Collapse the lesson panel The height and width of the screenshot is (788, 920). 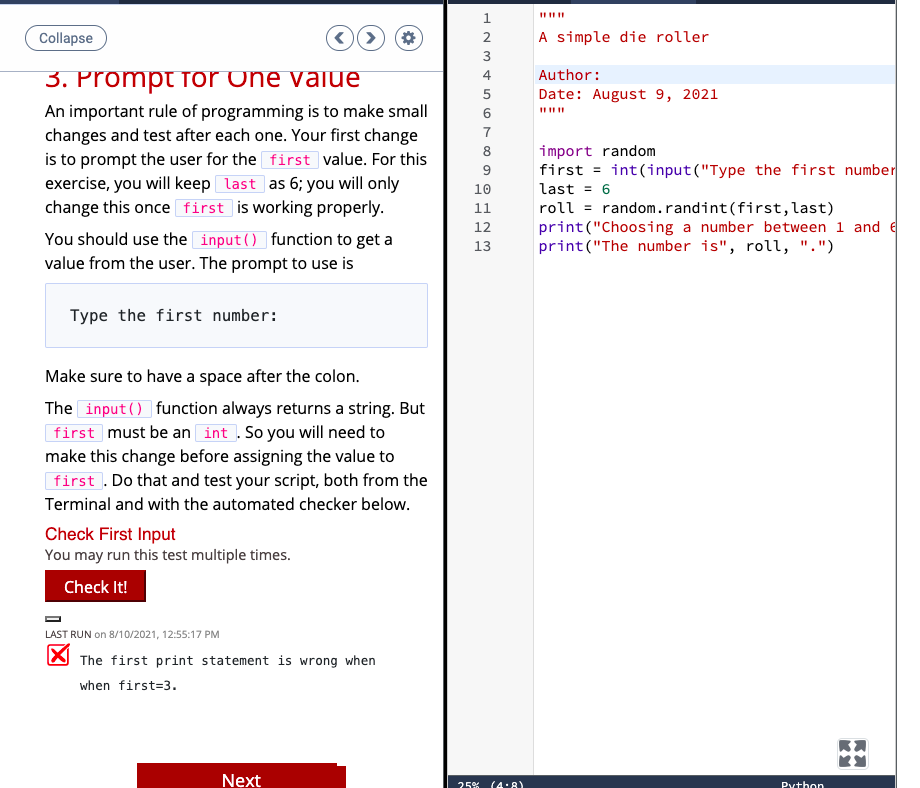[x=65, y=38]
